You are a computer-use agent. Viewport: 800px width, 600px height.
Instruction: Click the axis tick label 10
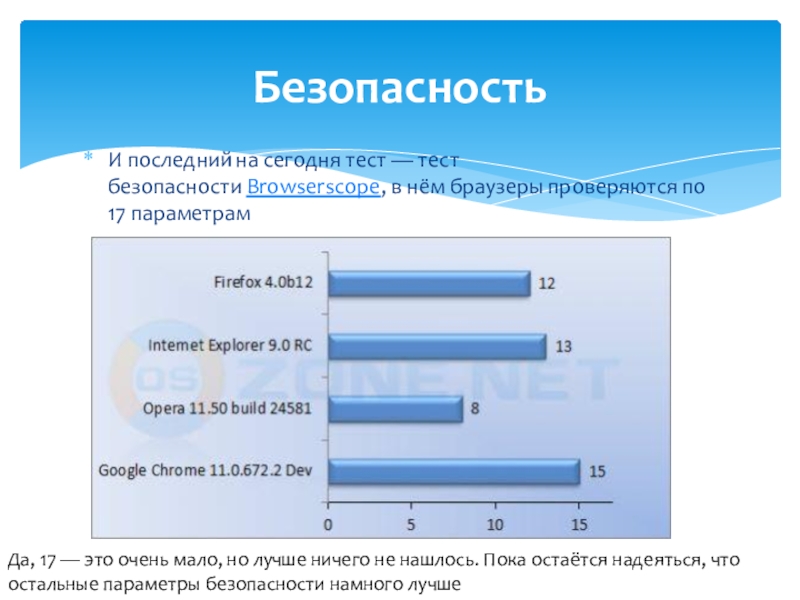point(495,524)
